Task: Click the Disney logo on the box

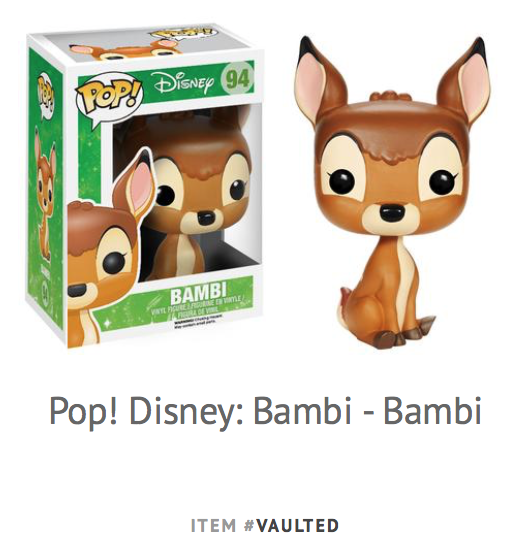Action: [184, 83]
